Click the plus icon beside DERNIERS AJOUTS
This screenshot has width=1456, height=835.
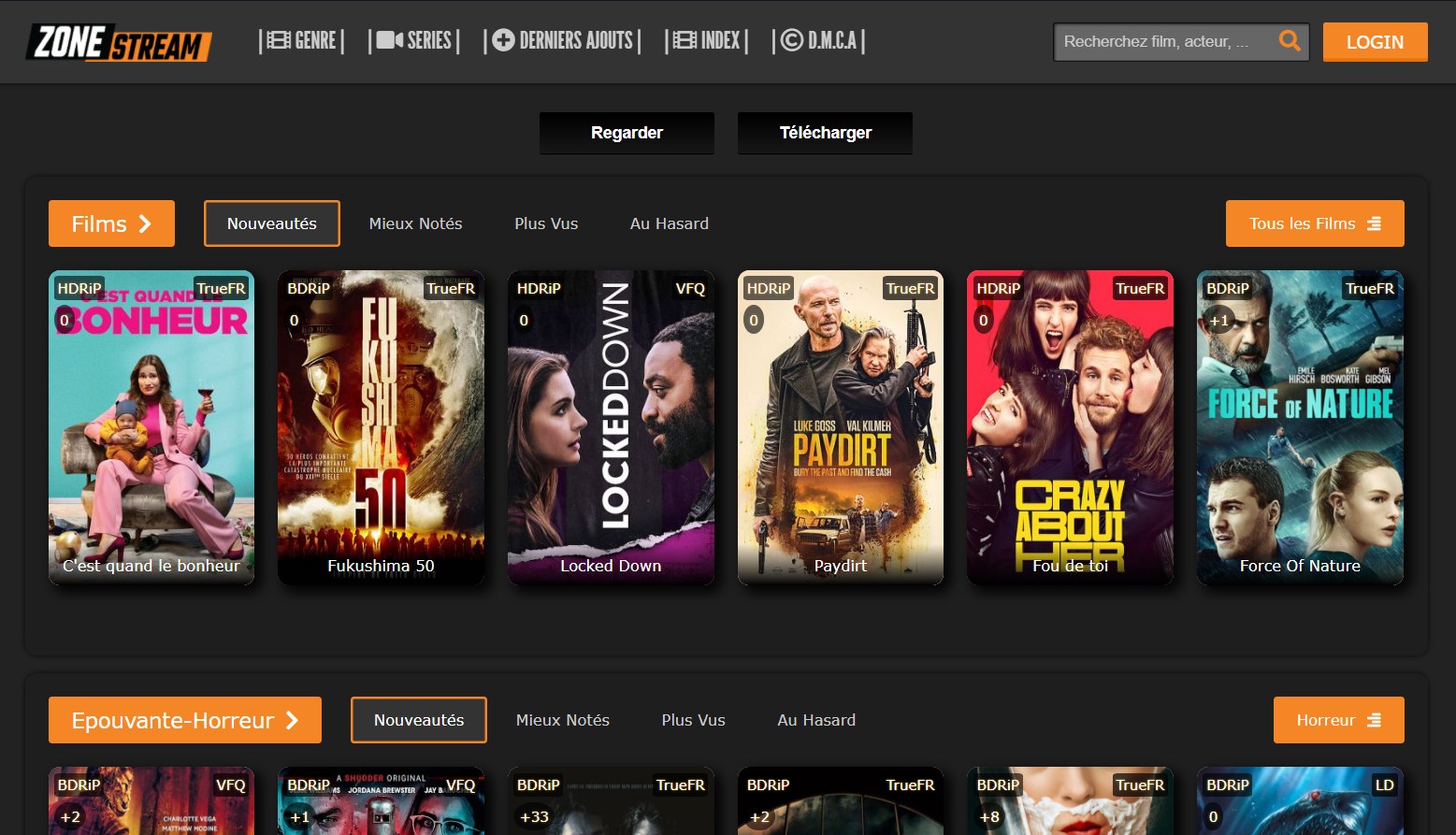coord(503,40)
